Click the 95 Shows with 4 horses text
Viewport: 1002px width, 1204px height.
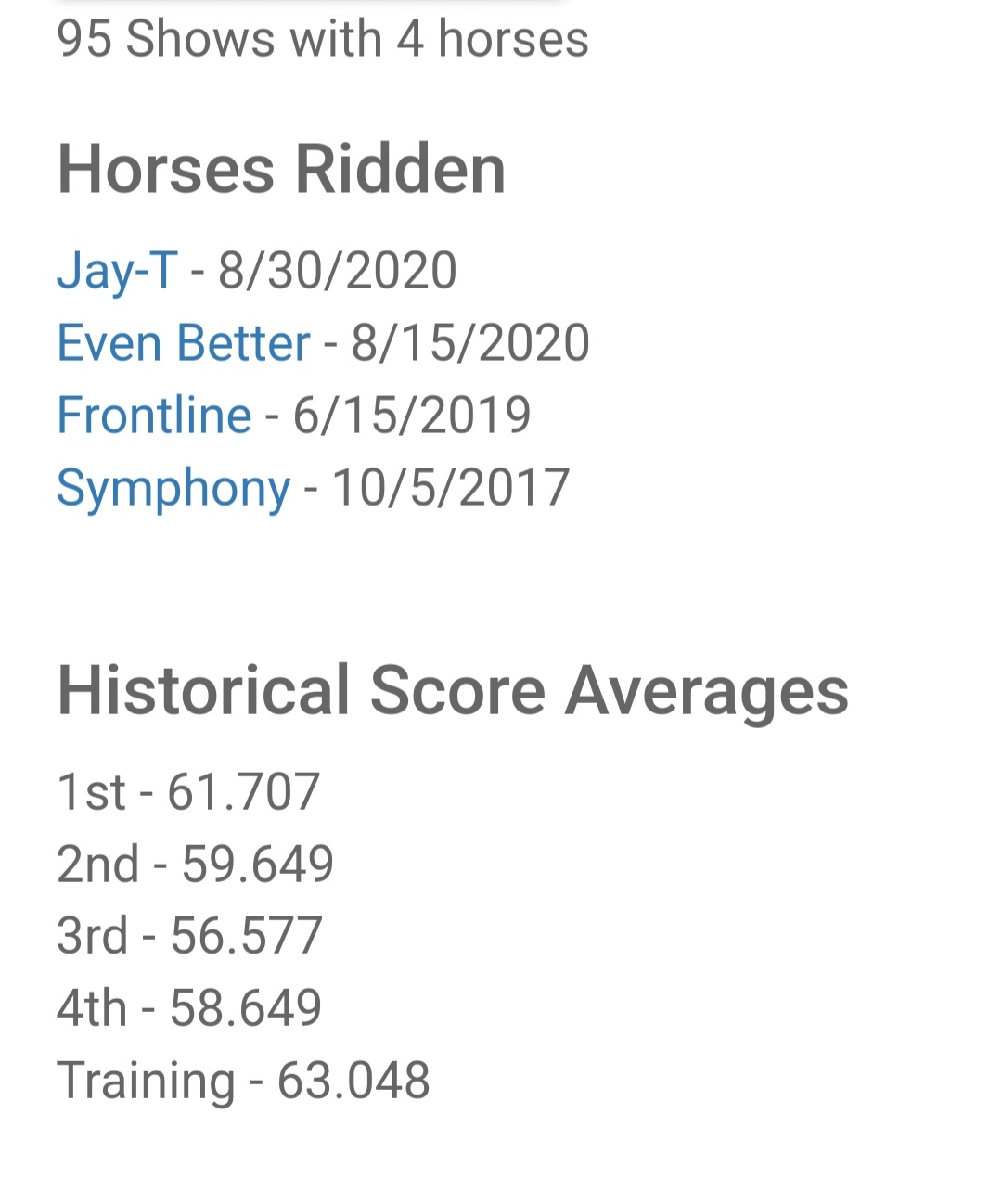(323, 39)
